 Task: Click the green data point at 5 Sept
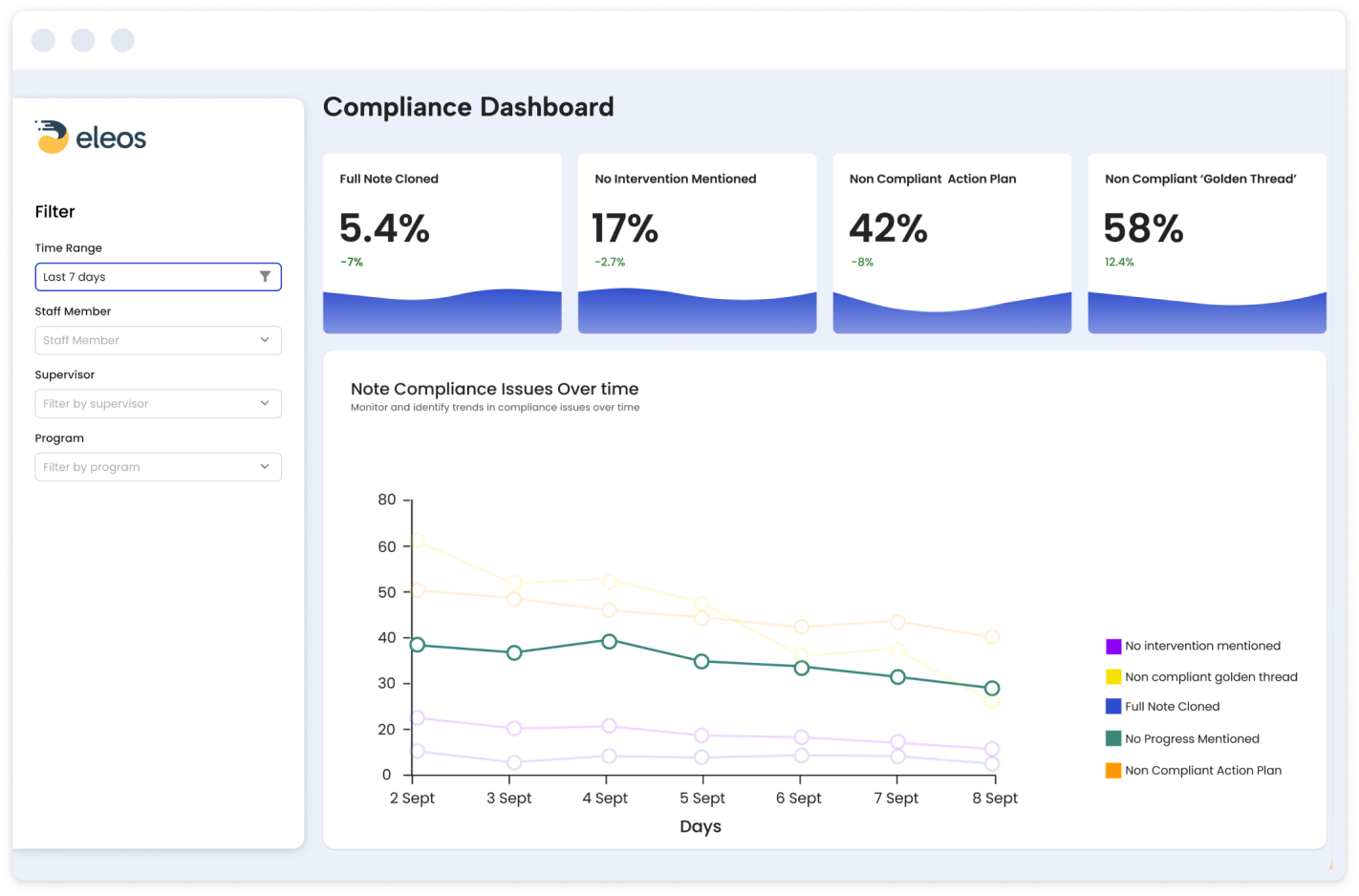[x=701, y=661]
